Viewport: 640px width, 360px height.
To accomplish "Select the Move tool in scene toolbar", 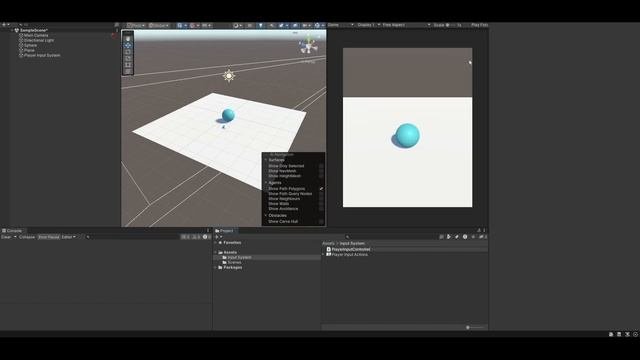I will [128, 45].
